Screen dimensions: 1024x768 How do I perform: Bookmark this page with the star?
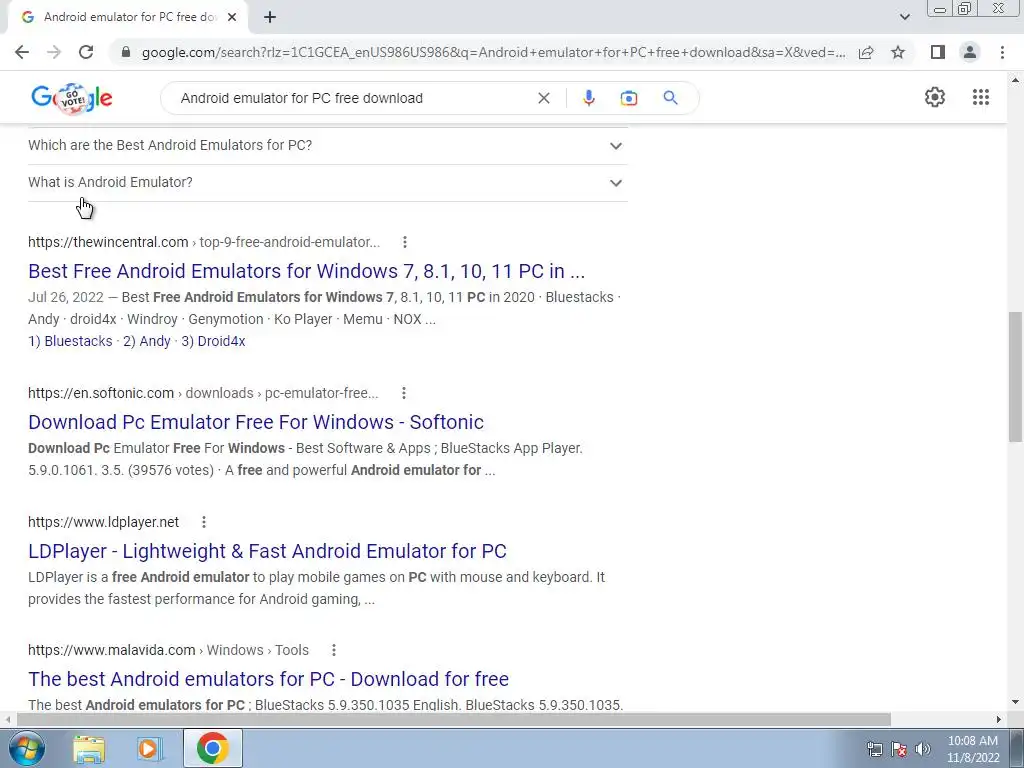click(x=898, y=52)
